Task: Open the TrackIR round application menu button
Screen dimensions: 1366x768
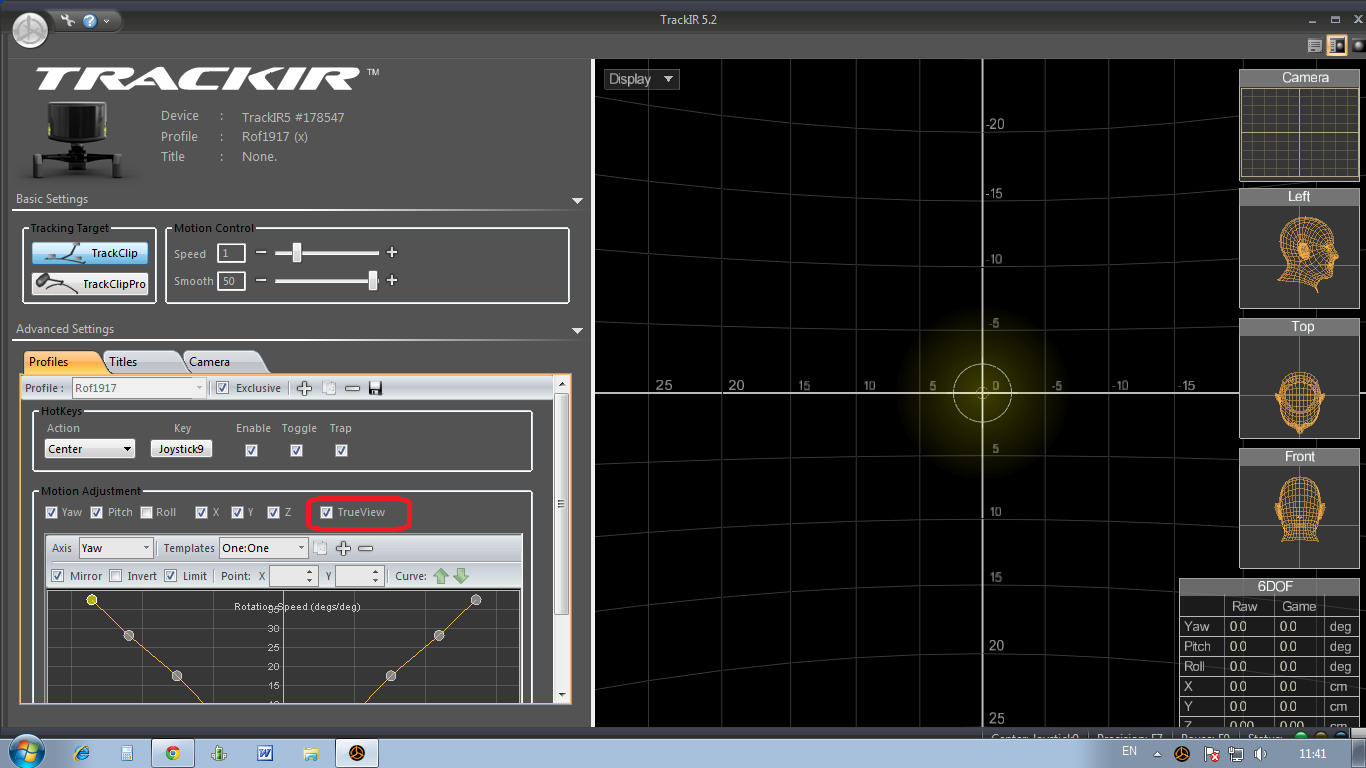Action: (30, 29)
